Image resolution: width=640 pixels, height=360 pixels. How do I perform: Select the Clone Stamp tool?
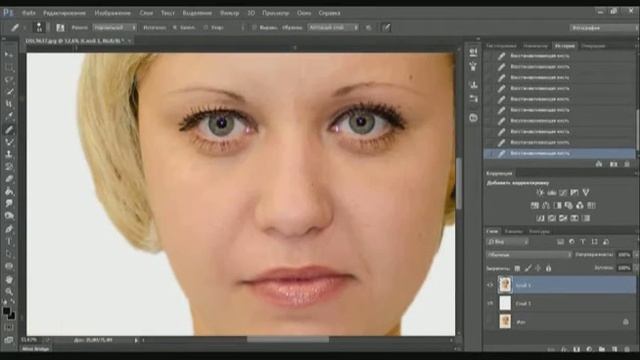click(9, 154)
